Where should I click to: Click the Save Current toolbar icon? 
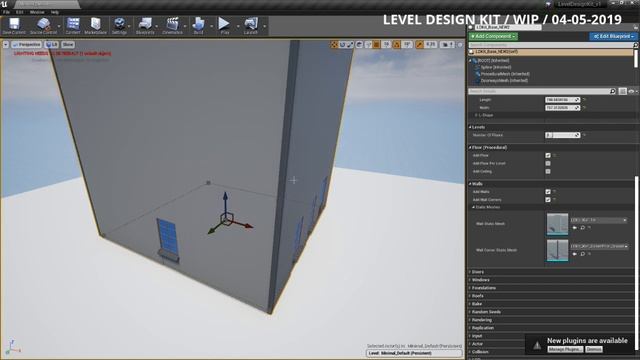pos(14,26)
